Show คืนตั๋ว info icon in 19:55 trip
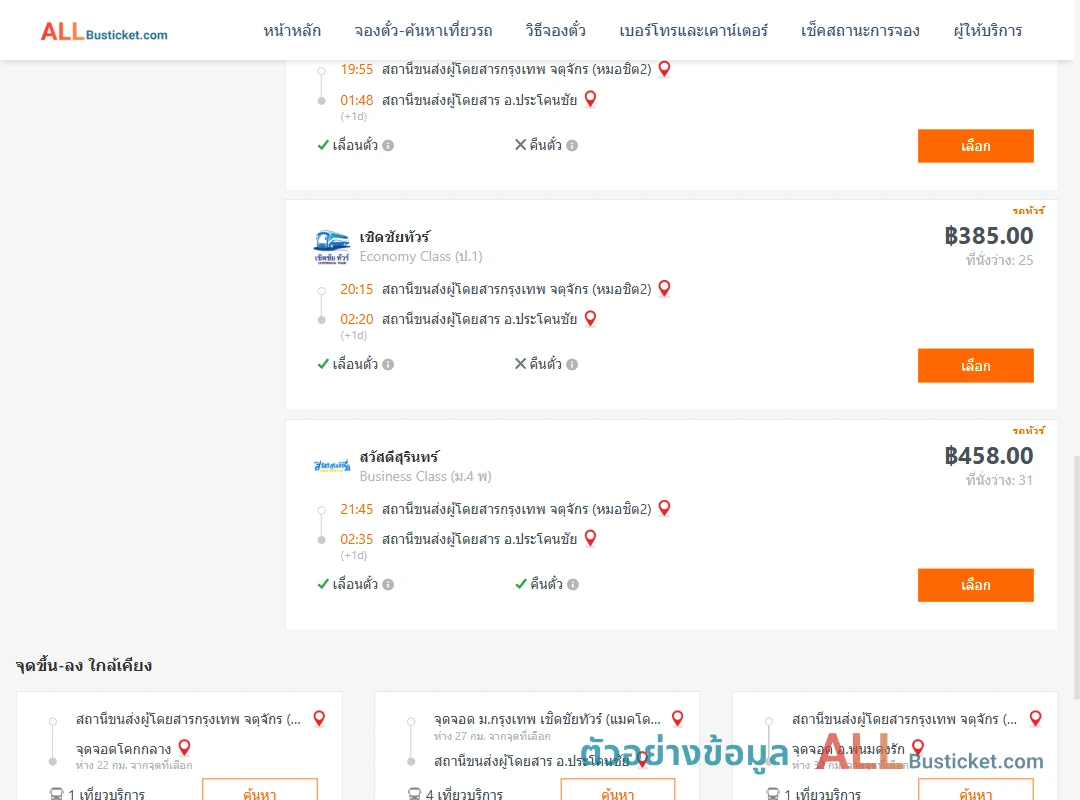The width and height of the screenshot is (1080, 800). click(x=572, y=145)
